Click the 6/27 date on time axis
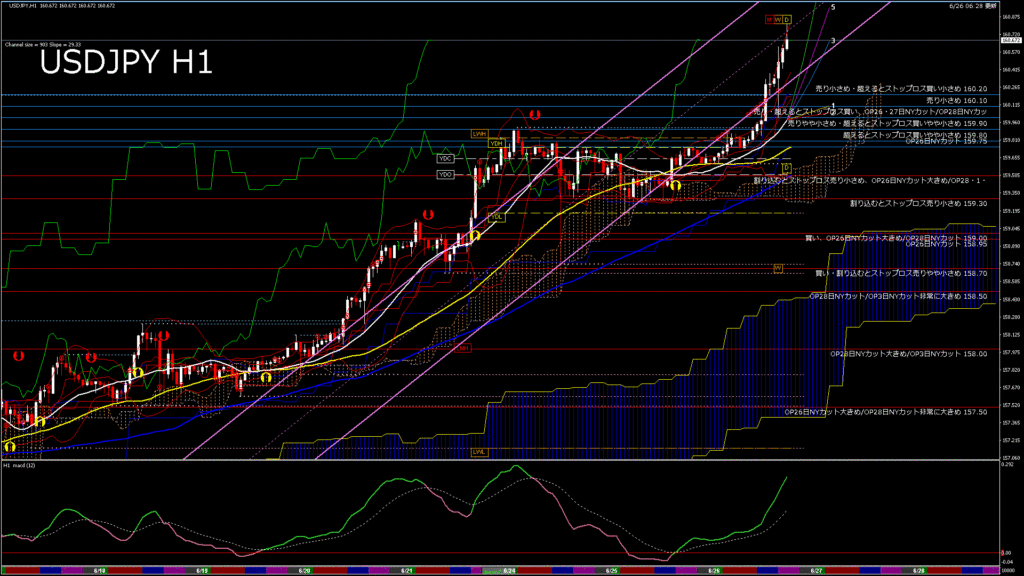This screenshot has width=1024, height=576. click(816, 571)
